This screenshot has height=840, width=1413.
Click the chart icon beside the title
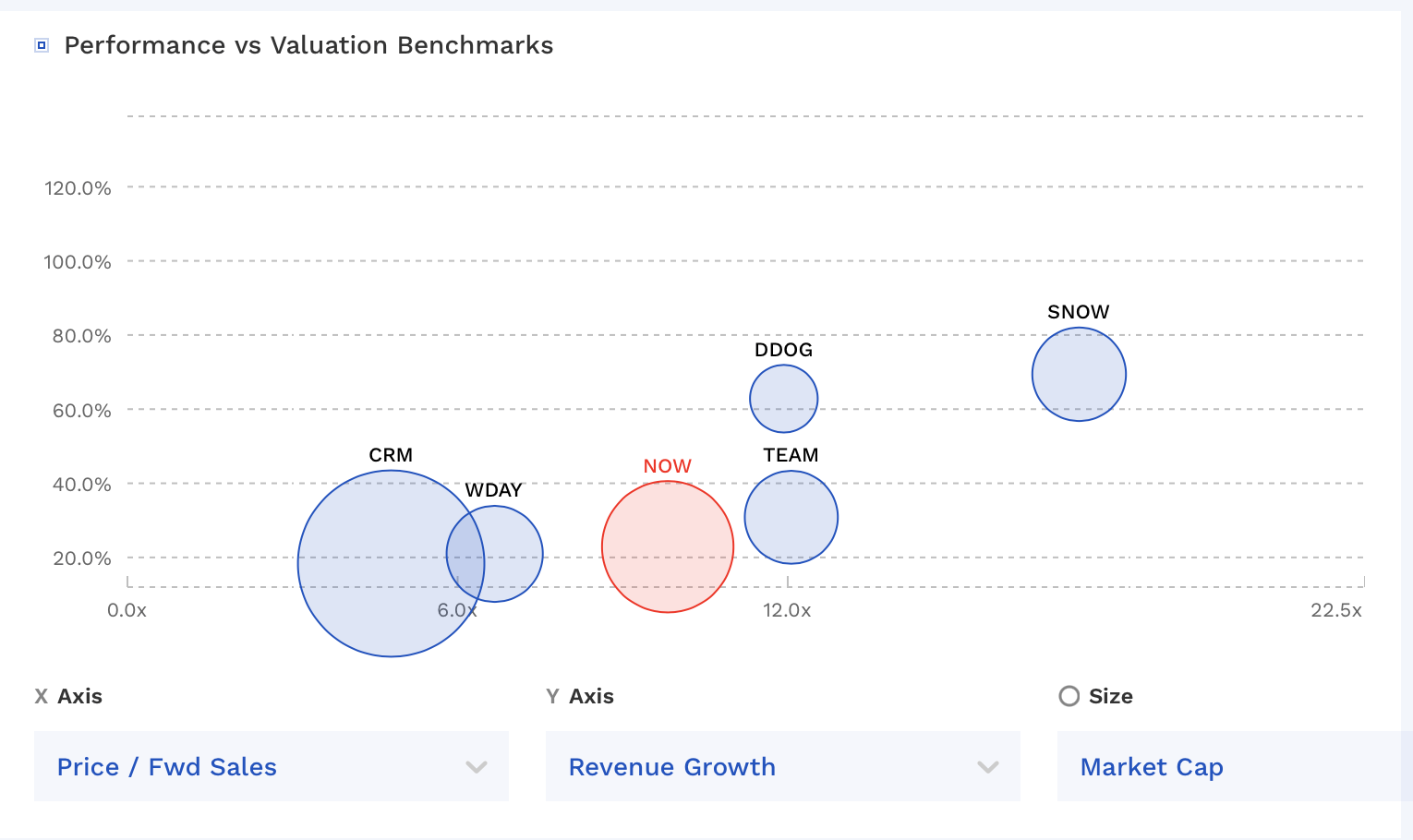click(41, 43)
